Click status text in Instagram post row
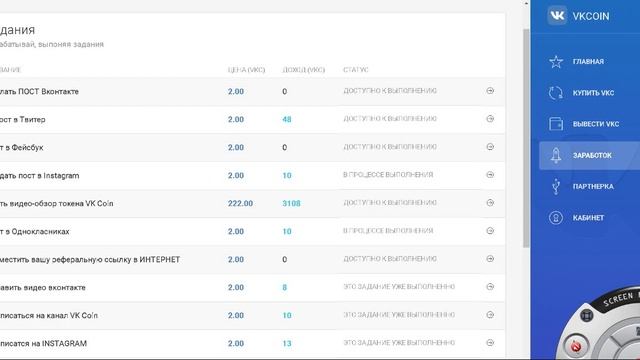Image resolution: width=640 pixels, height=360 pixels. tap(388, 175)
